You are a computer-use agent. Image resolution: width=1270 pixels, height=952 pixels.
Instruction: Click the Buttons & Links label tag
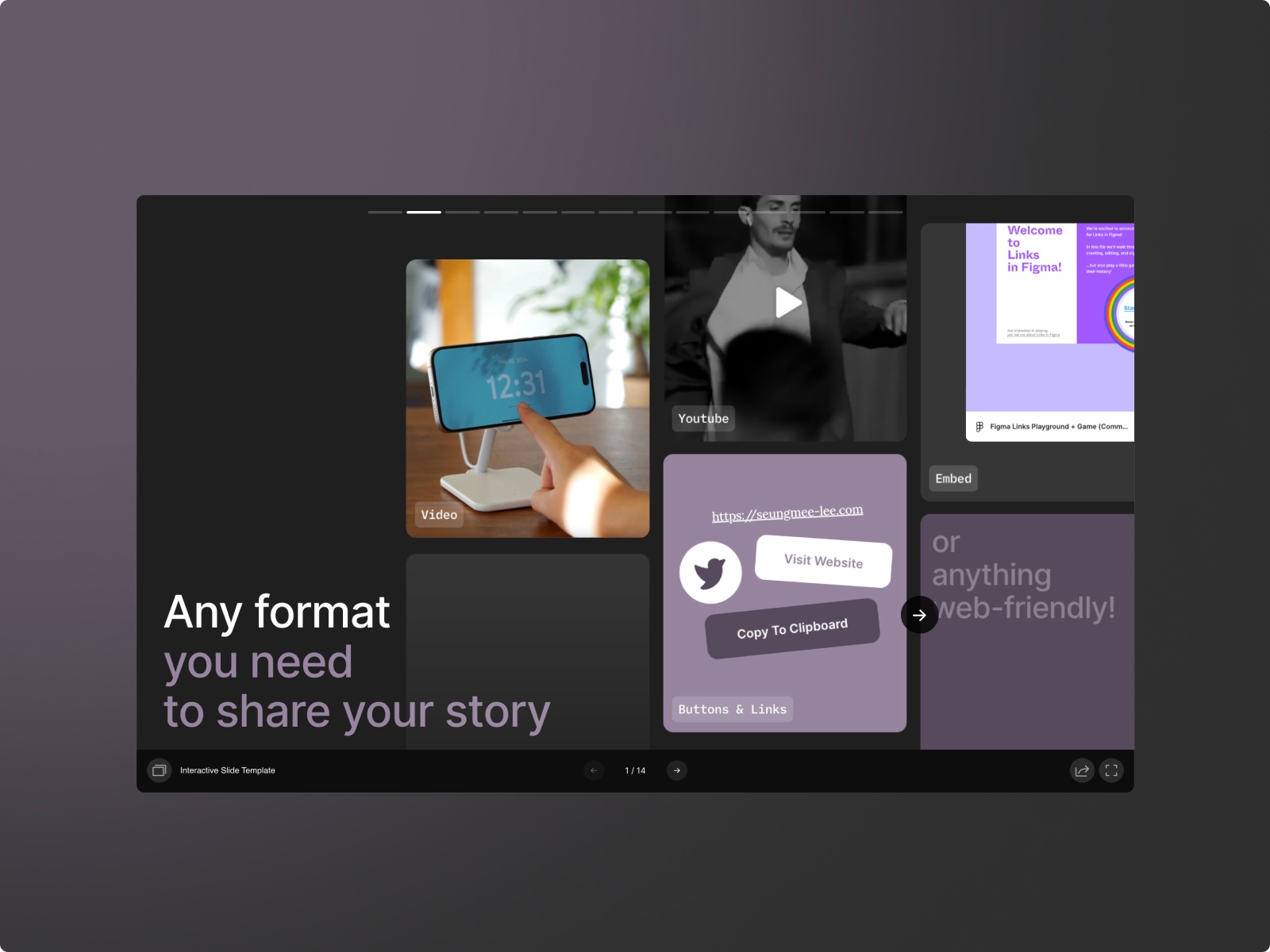(732, 709)
